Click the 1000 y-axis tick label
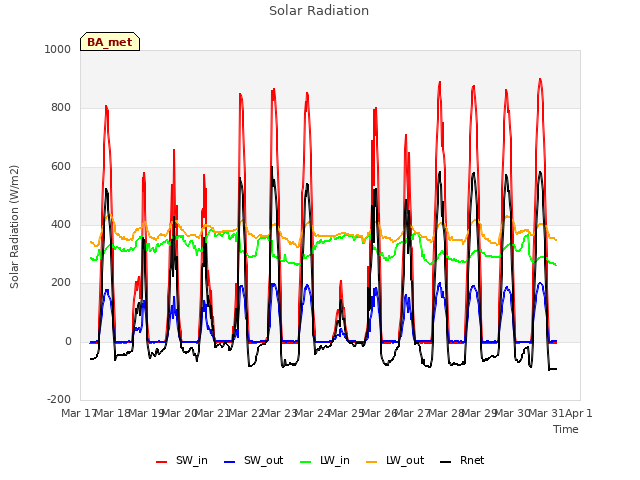The height and width of the screenshot is (480, 640). pos(58,49)
